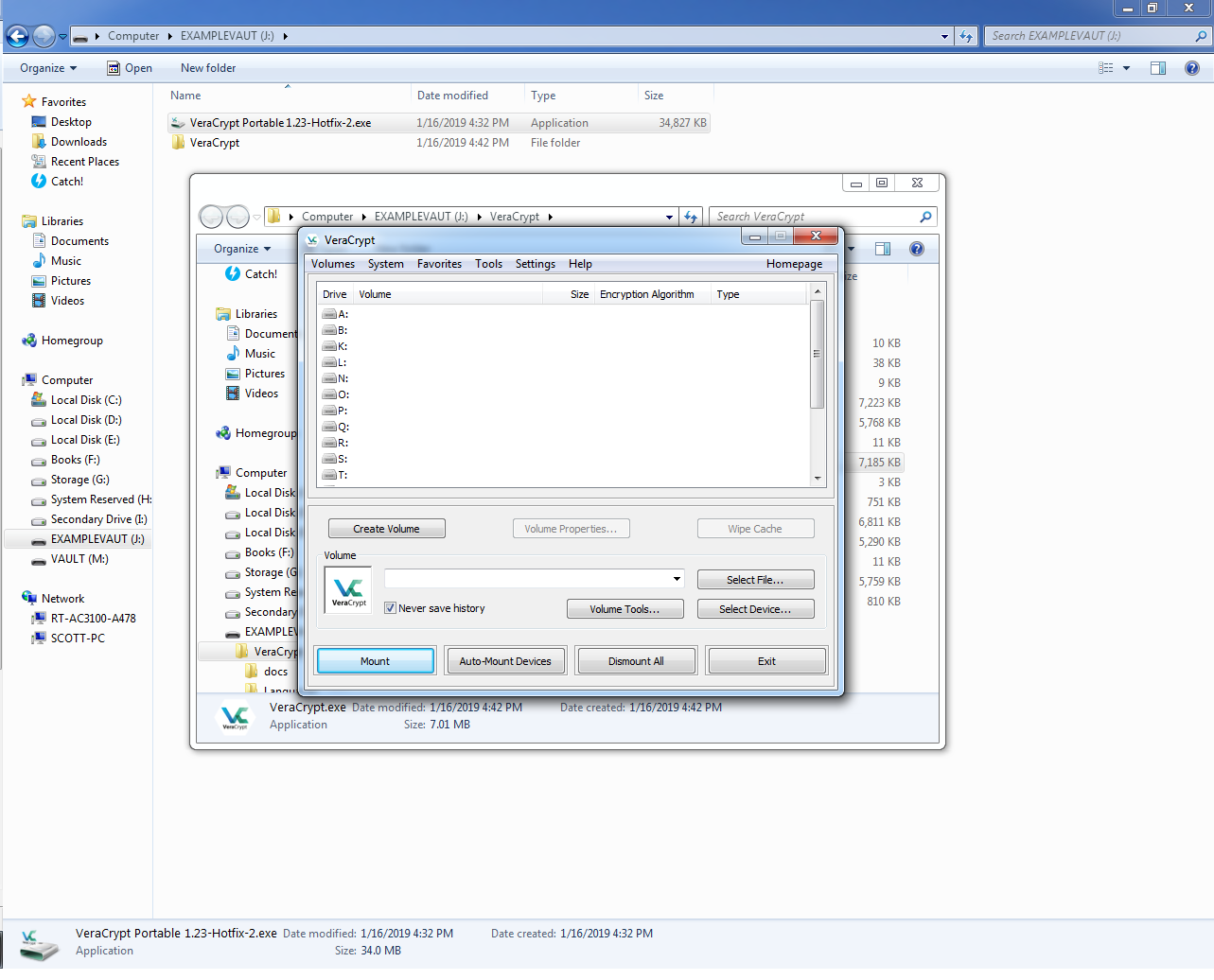Sort by the Date modified column header
Screen dimensions: 1214x980
pyautogui.click(x=452, y=96)
